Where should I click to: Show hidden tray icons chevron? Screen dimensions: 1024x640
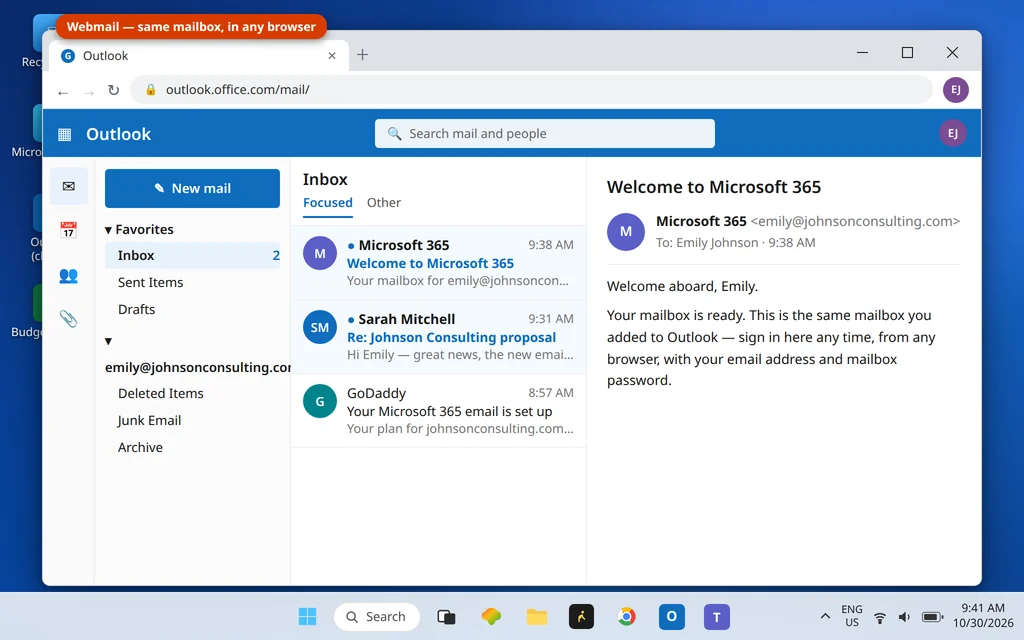tap(825, 616)
